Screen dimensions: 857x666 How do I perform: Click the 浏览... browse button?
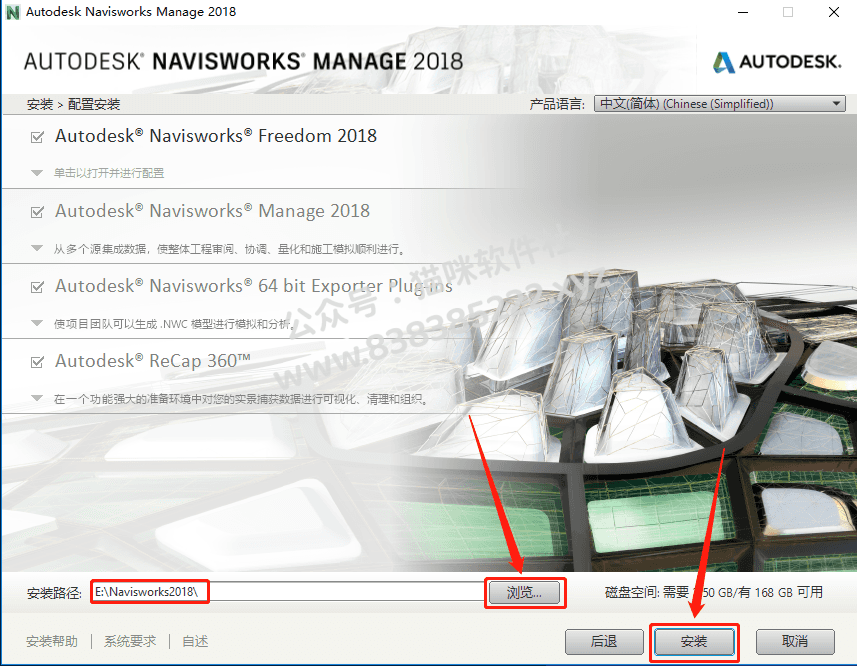click(524, 592)
